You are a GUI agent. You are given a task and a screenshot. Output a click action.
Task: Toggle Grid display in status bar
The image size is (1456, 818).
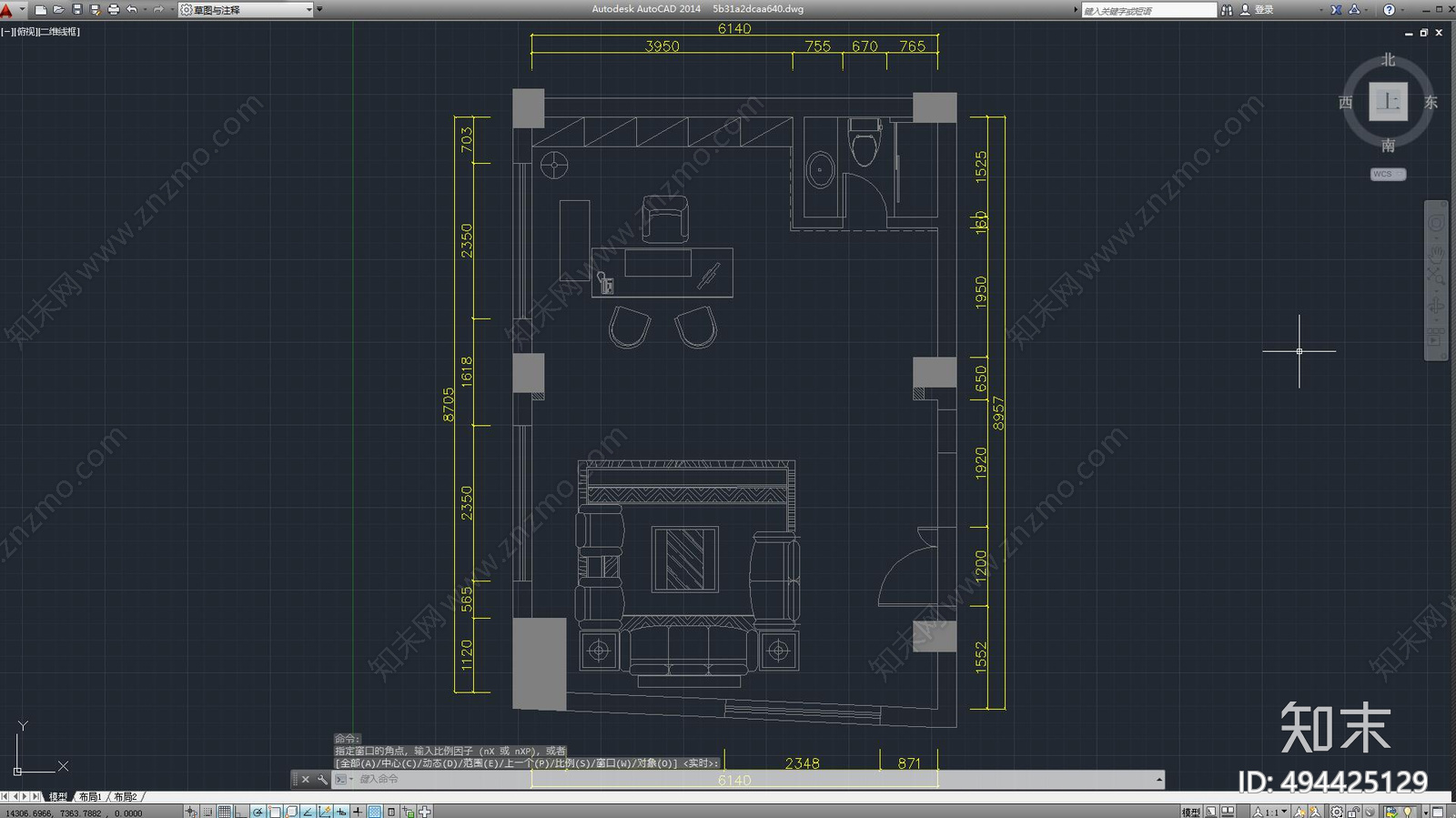[x=225, y=812]
